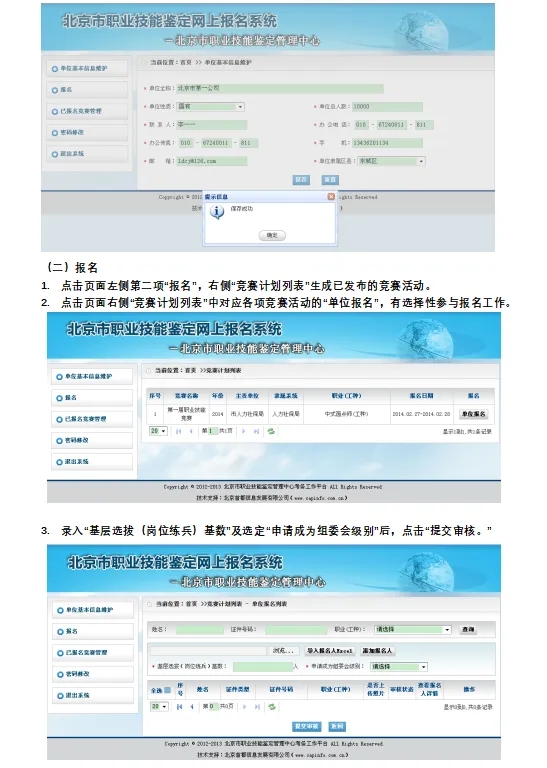The height and width of the screenshot is (768, 547).
Task: Click the 单位全称 field containing 北京市第一公司
Action: 280,88
